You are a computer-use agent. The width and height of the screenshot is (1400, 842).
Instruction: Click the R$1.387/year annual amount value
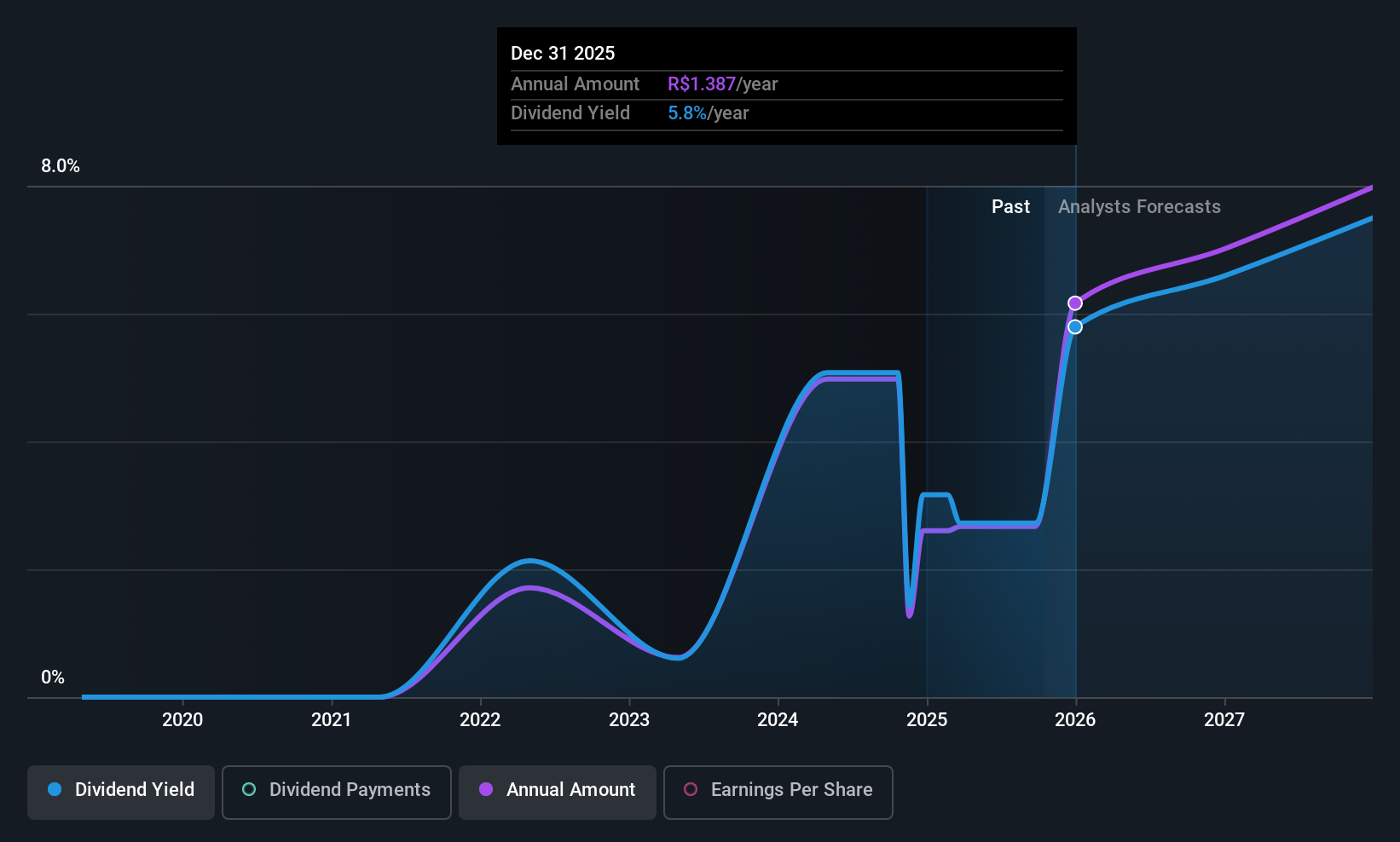(x=722, y=84)
